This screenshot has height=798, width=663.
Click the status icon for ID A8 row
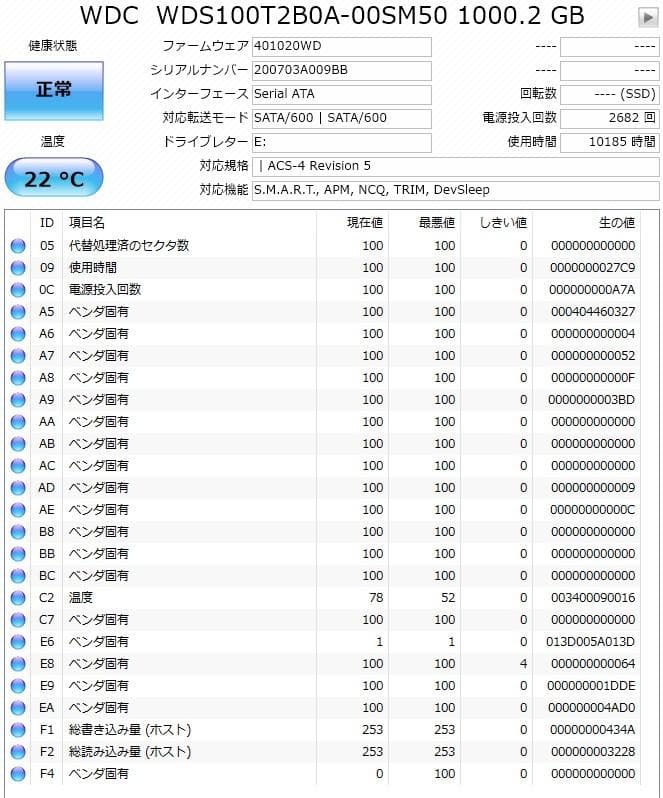point(18,378)
